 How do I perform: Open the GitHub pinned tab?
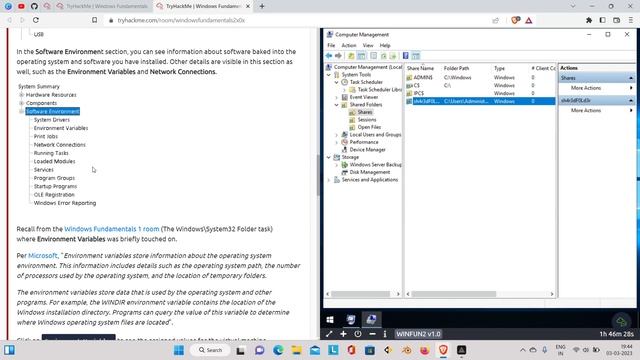pyautogui.click(x=34, y=6)
